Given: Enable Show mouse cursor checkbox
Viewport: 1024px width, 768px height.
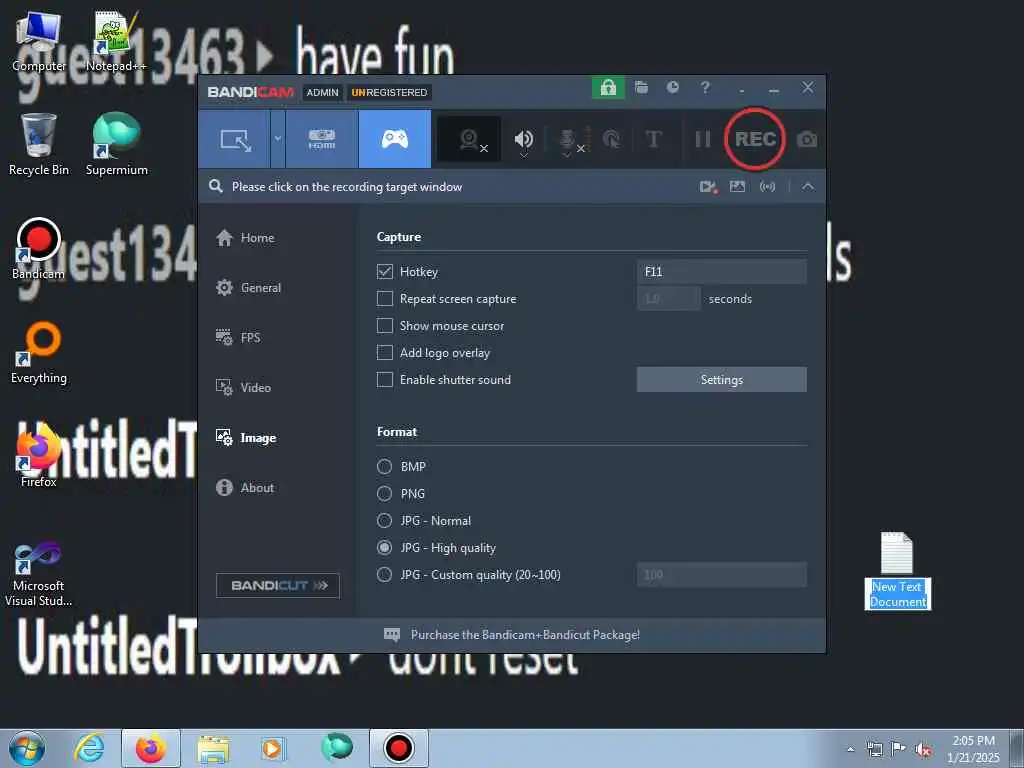Looking at the screenshot, I should coord(385,325).
